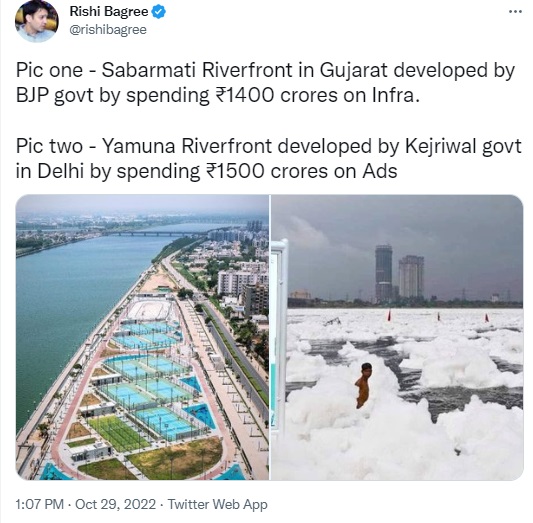Image resolution: width=533 pixels, height=523 pixels.
Task: Click the "Pic two" paragraph of the tweet
Action: click(x=269, y=158)
